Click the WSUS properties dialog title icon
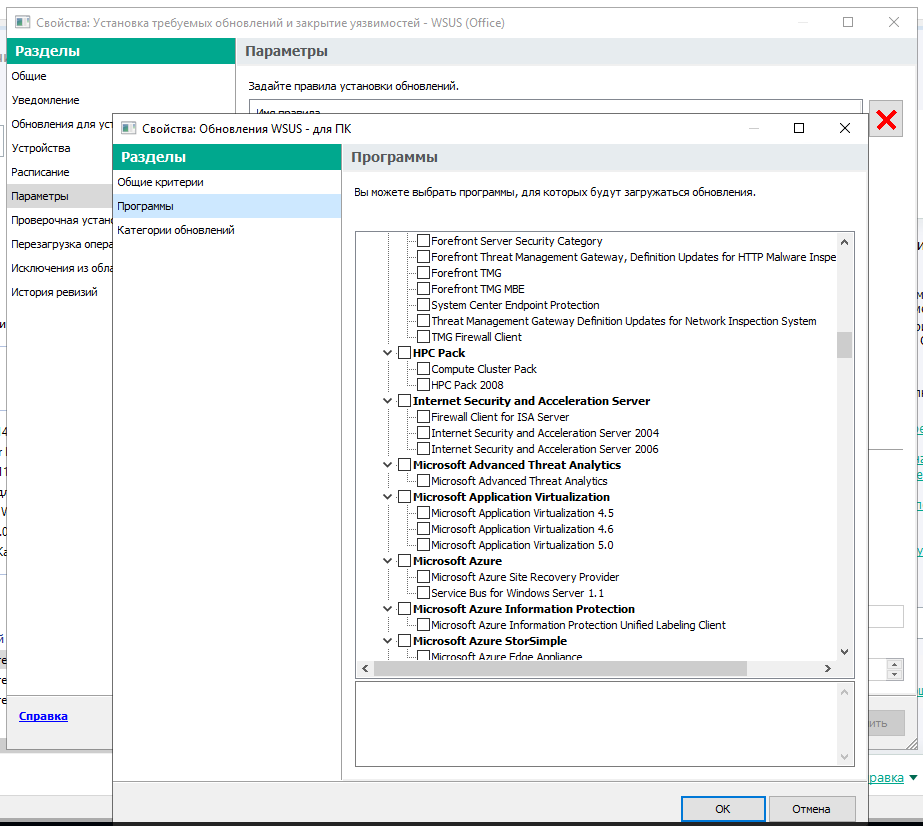 128,128
